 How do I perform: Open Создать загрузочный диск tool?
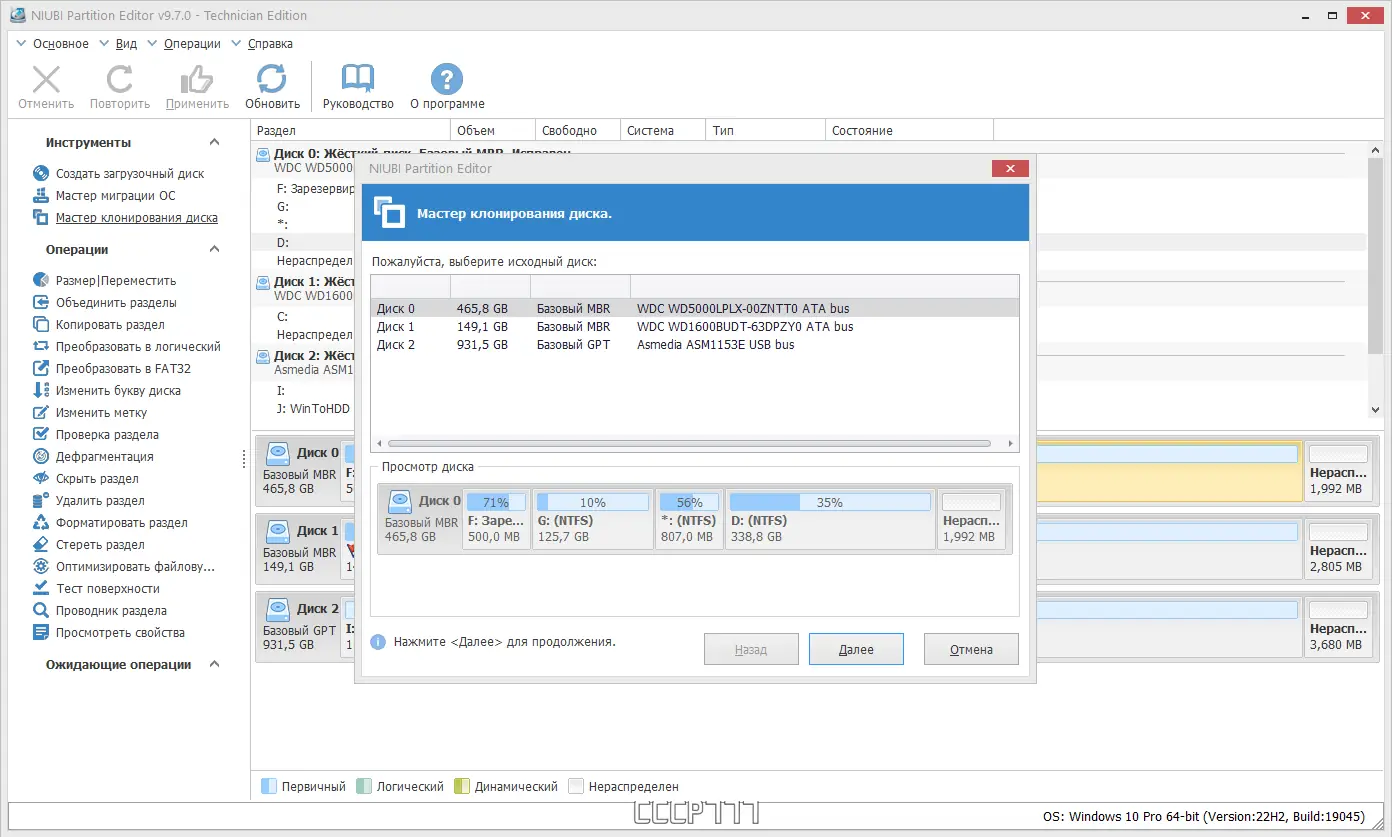point(129,174)
